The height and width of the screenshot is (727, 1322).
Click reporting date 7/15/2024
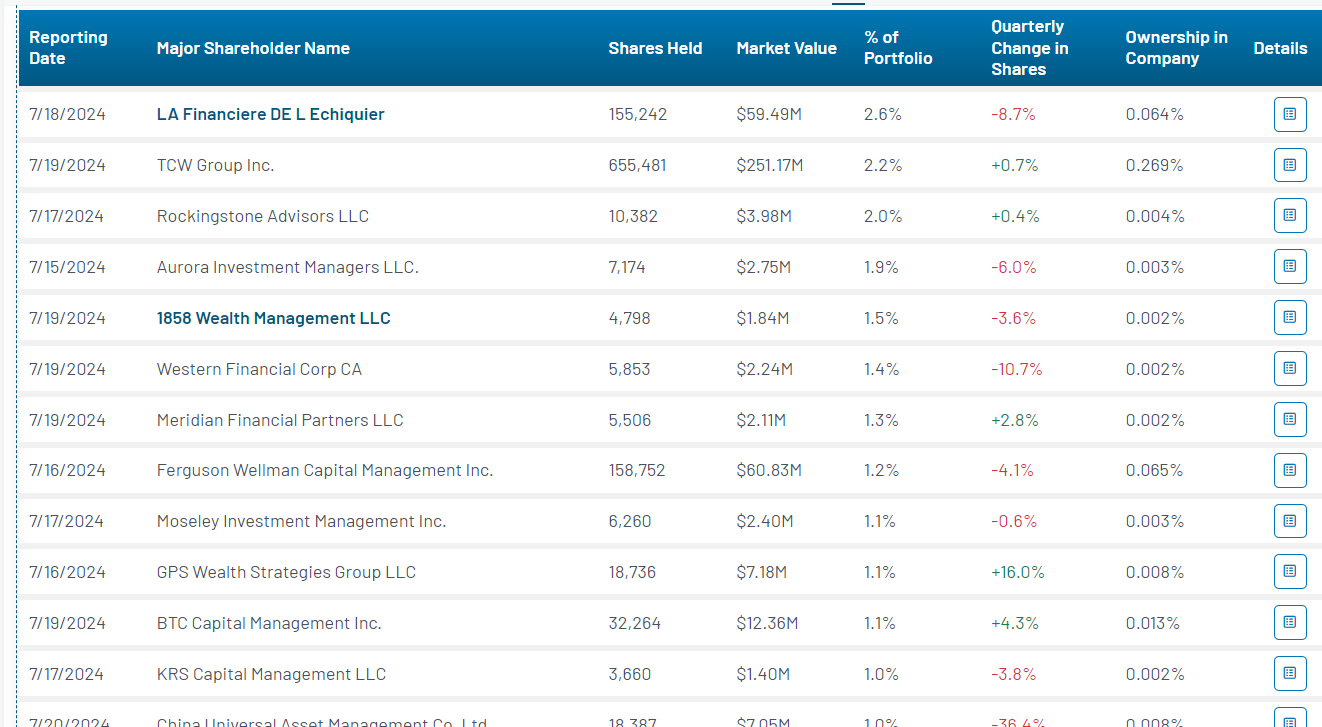(67, 267)
